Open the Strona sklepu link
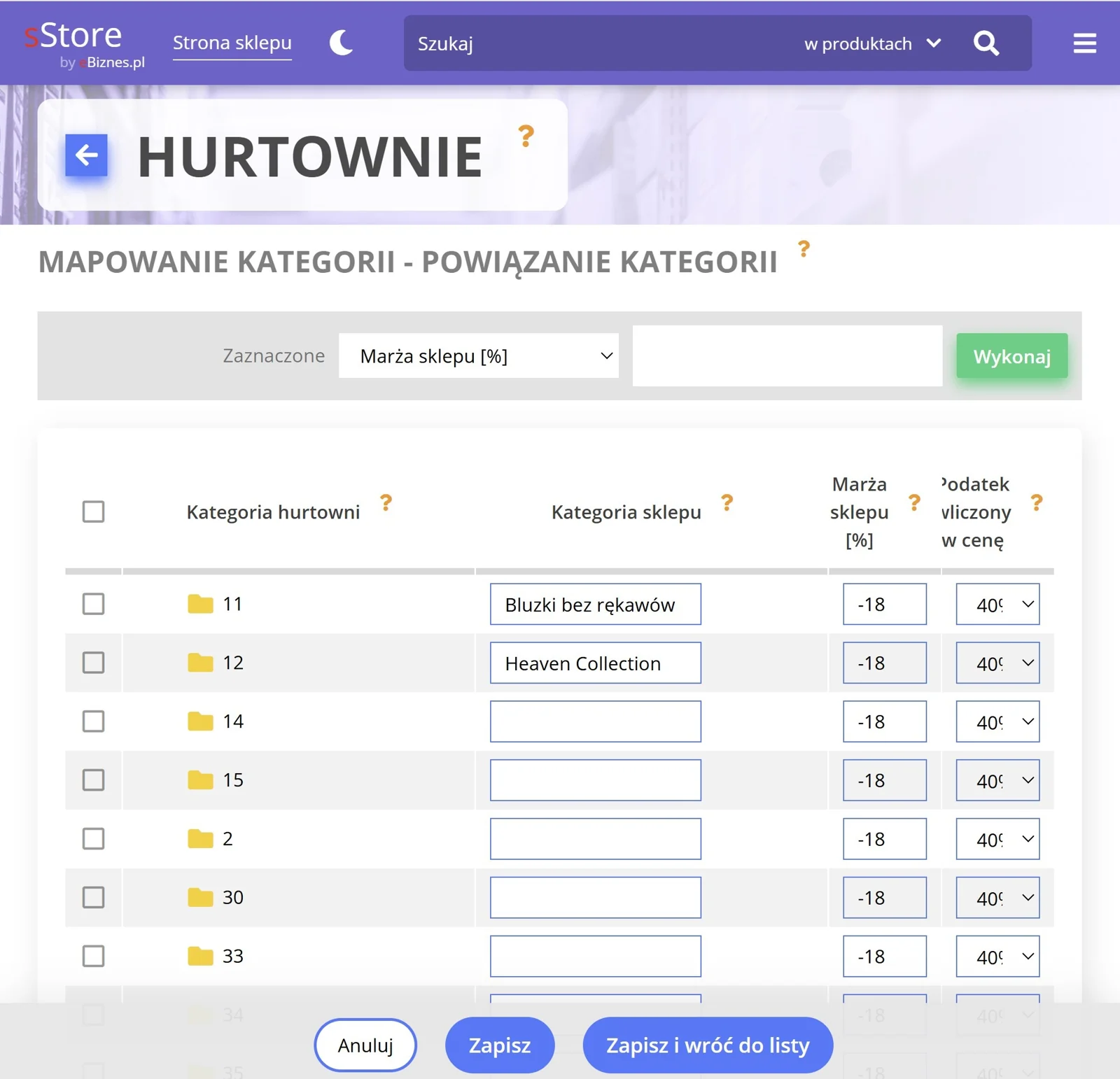The width and height of the screenshot is (1120, 1079). coord(232,43)
